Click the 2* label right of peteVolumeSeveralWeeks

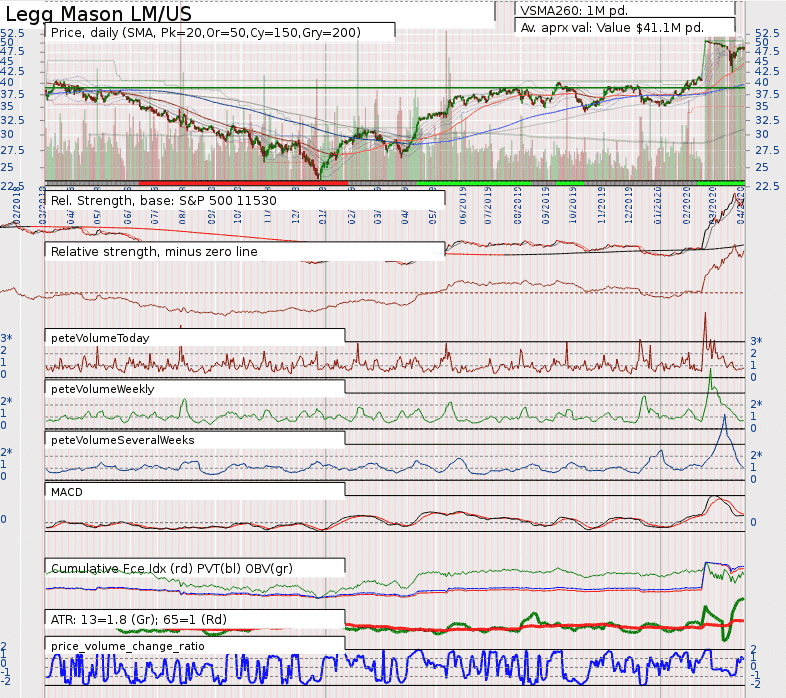[x=756, y=455]
